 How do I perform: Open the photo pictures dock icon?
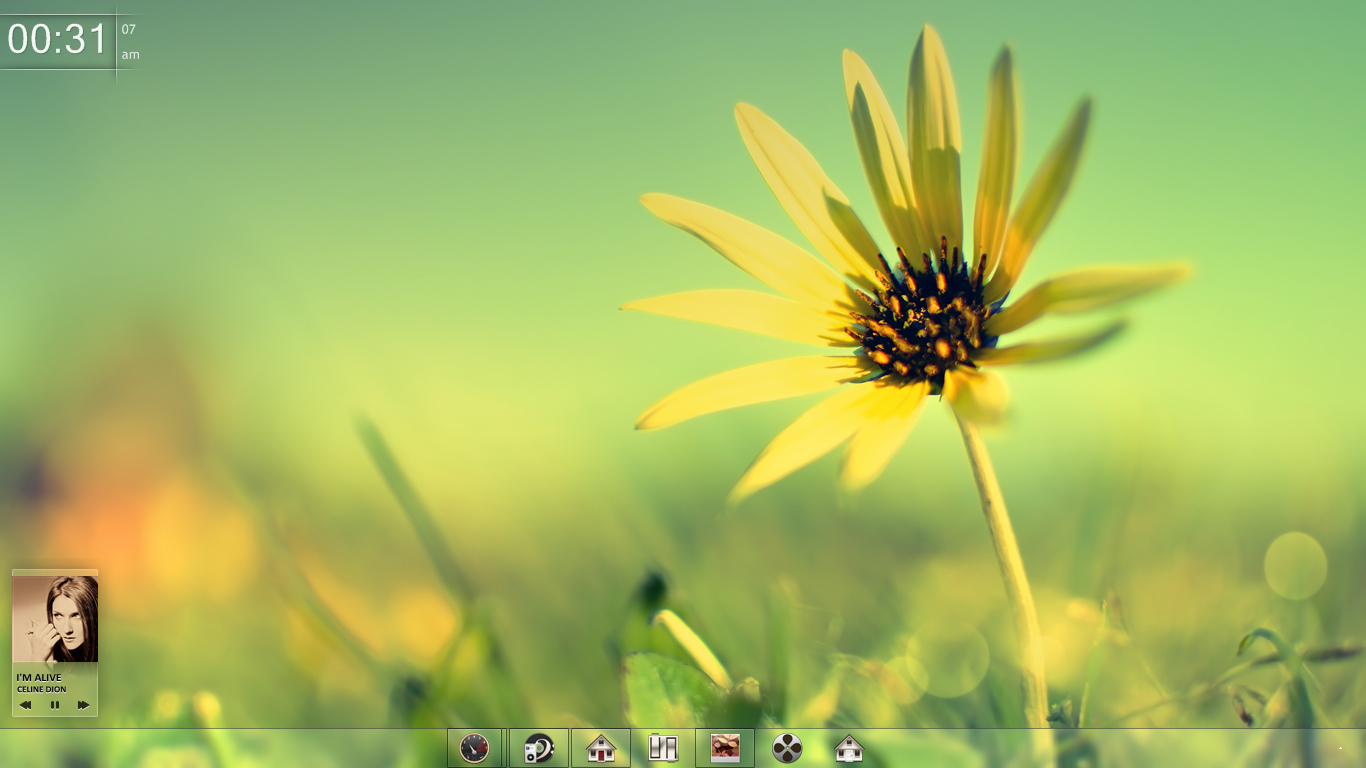725,748
